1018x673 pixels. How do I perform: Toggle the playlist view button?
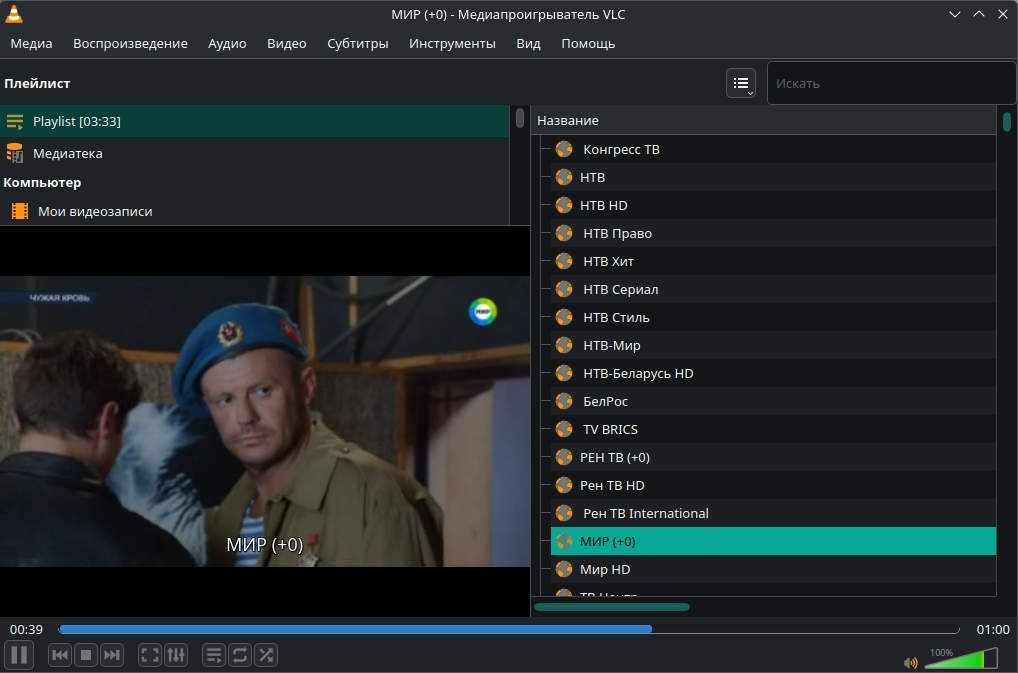pos(214,655)
